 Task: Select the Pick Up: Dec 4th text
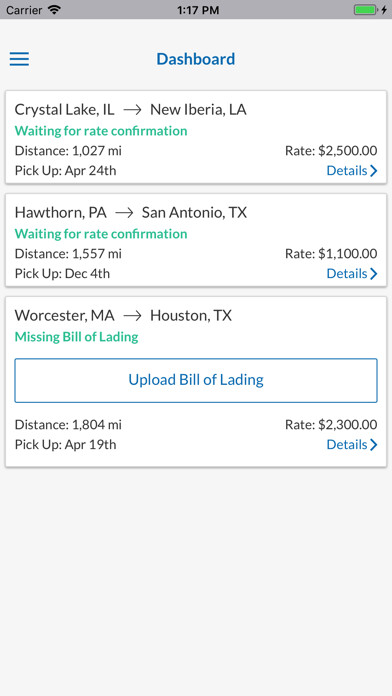[x=62, y=273]
